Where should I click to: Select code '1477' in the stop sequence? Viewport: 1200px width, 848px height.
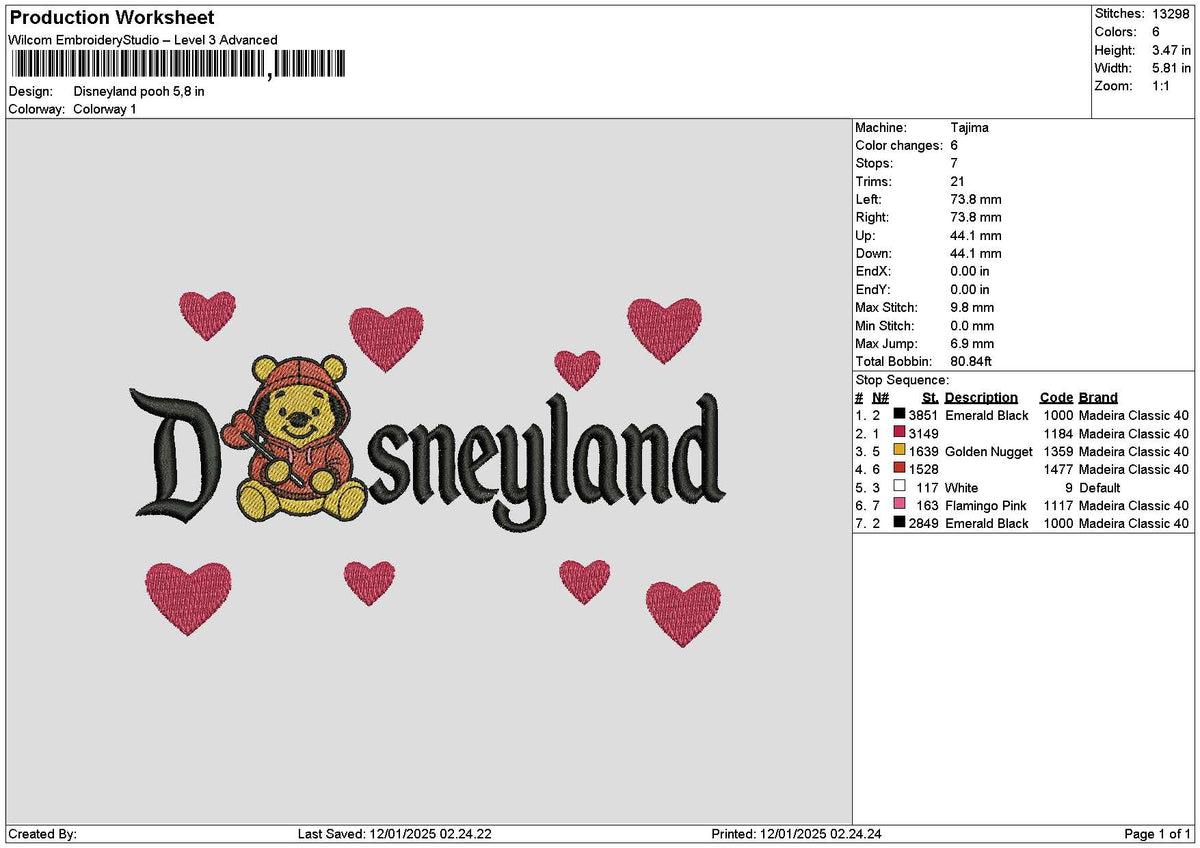pyautogui.click(x=1058, y=470)
